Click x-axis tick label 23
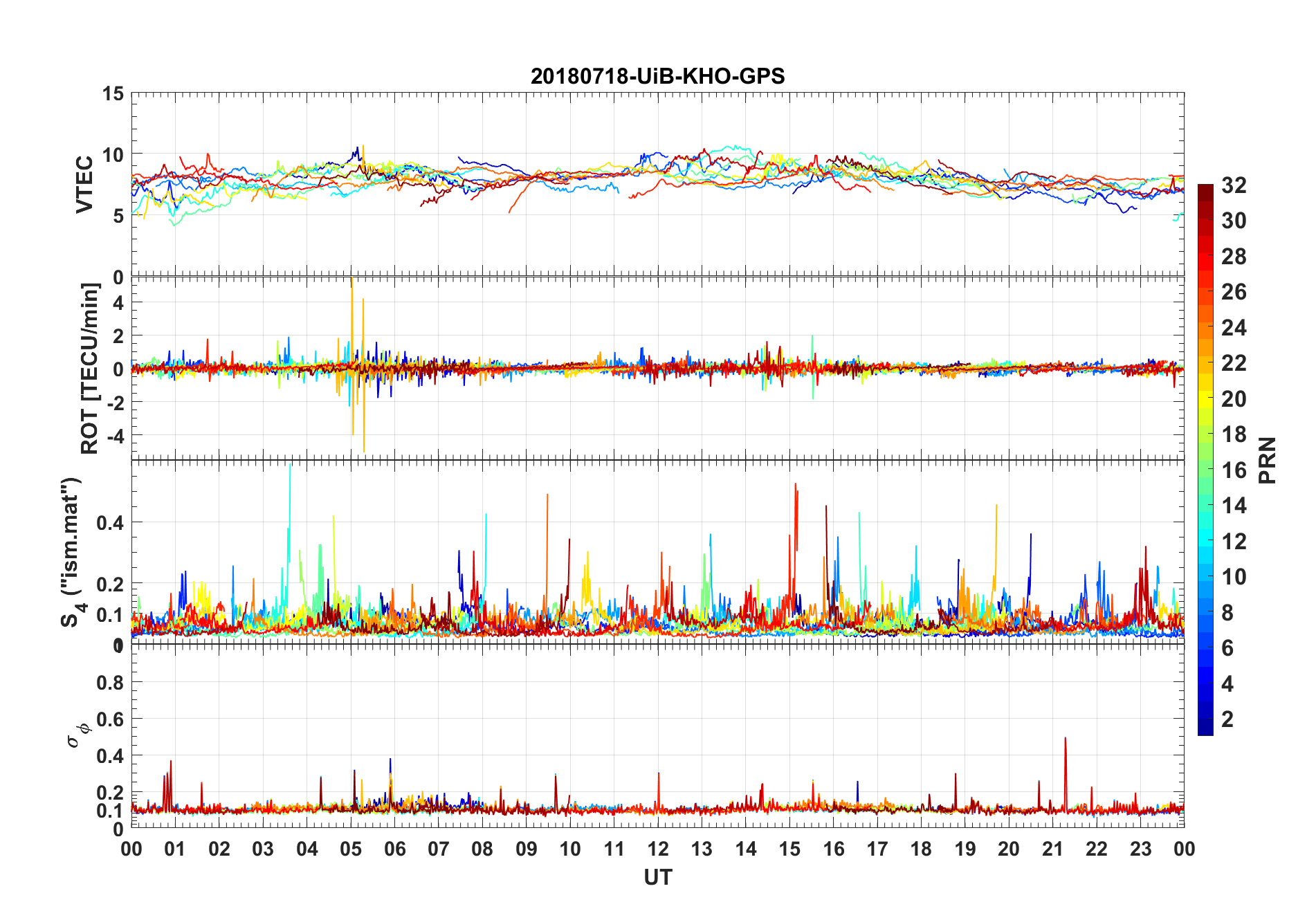This screenshot has height=920, width=1316. coord(1140,849)
